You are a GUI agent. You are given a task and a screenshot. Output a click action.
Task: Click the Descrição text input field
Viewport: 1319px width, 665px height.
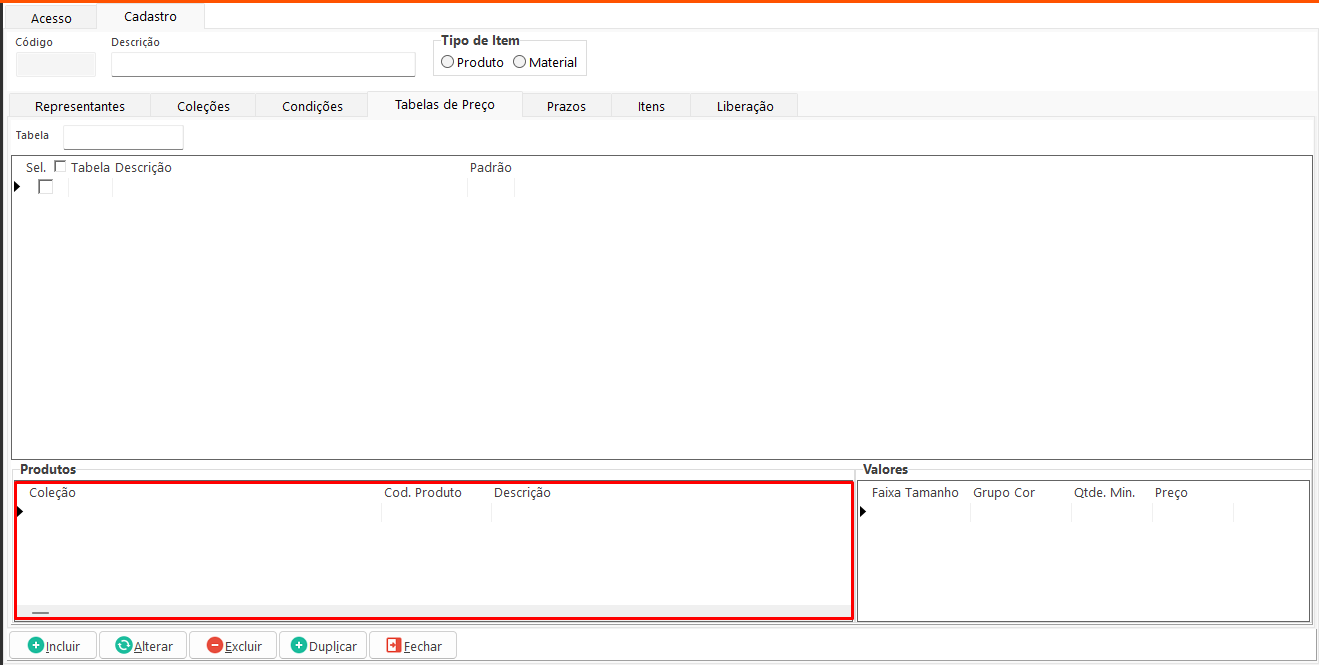click(x=263, y=65)
